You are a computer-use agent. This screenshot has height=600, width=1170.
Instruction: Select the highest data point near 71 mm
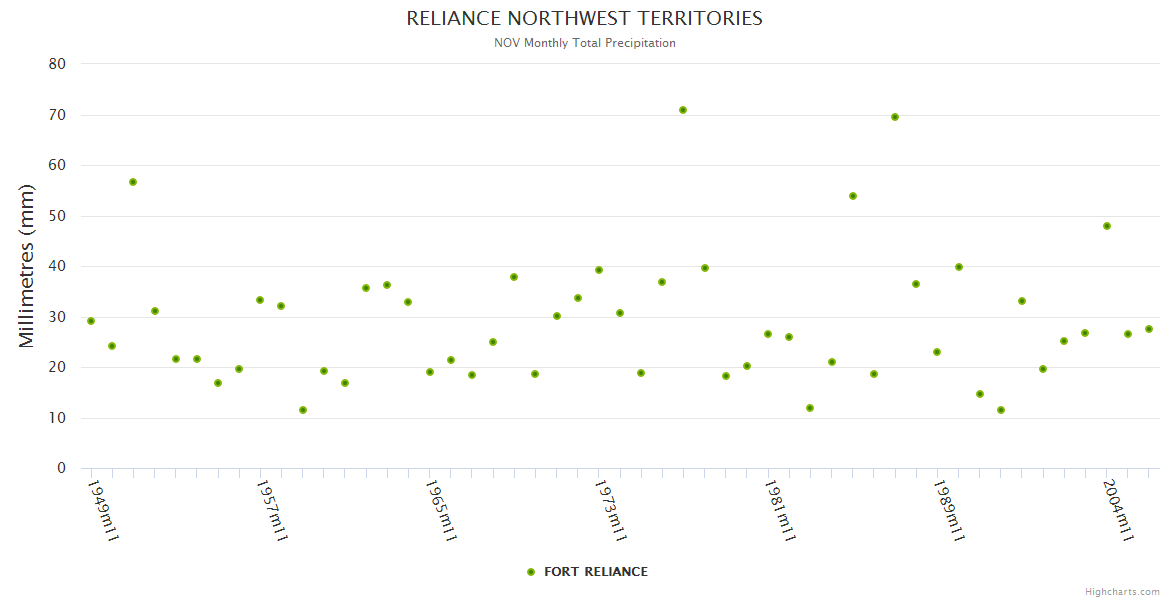(x=683, y=110)
